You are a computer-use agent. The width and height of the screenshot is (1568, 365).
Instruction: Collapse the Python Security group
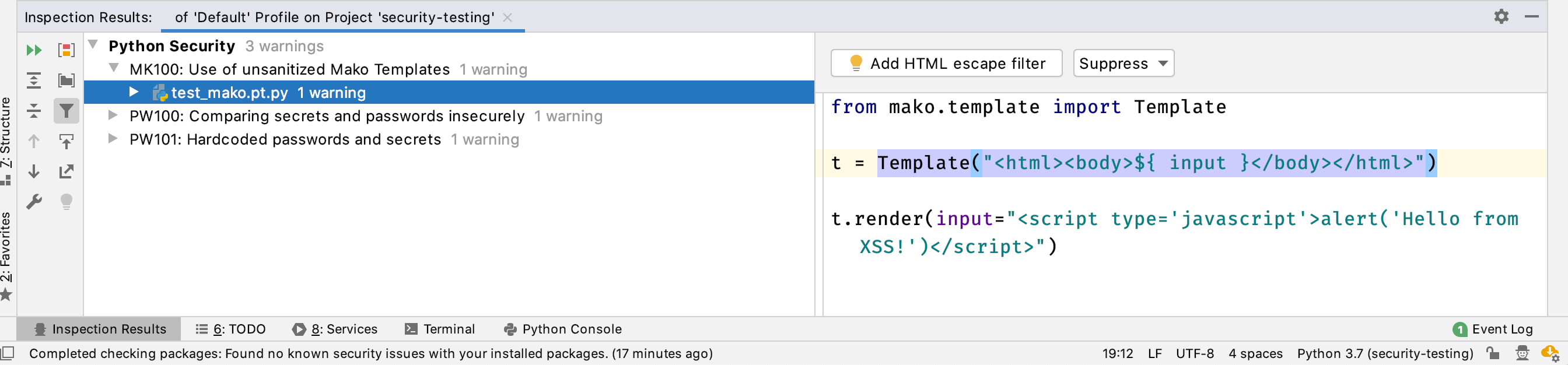[93, 44]
